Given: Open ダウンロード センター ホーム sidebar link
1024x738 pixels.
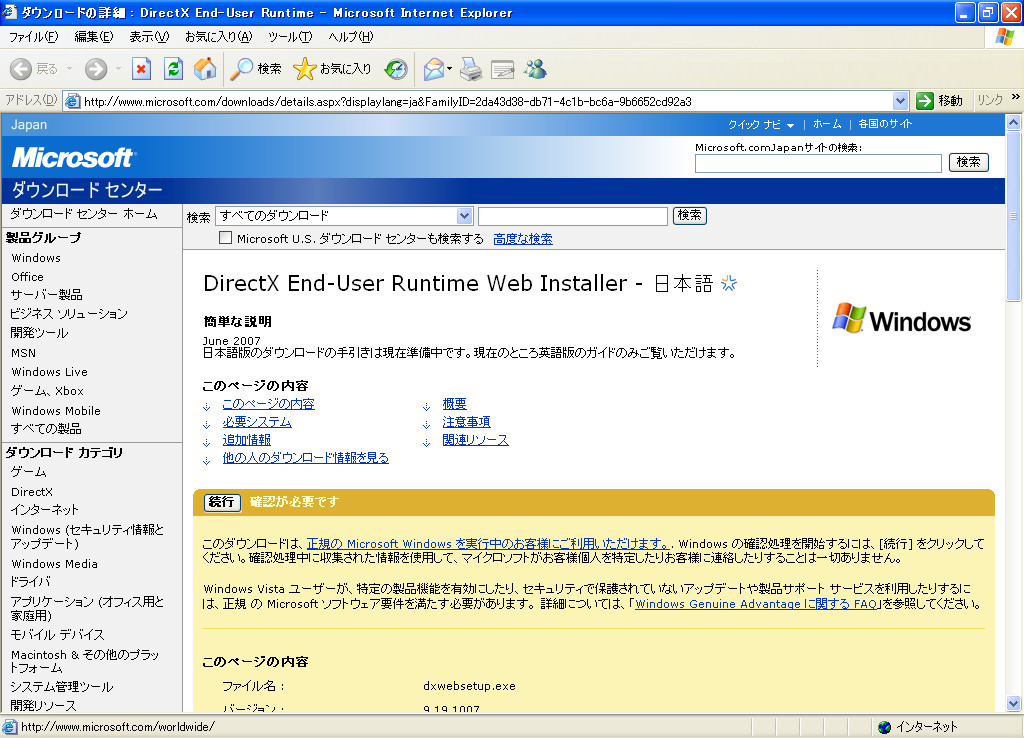Looking at the screenshot, I should pos(84,214).
